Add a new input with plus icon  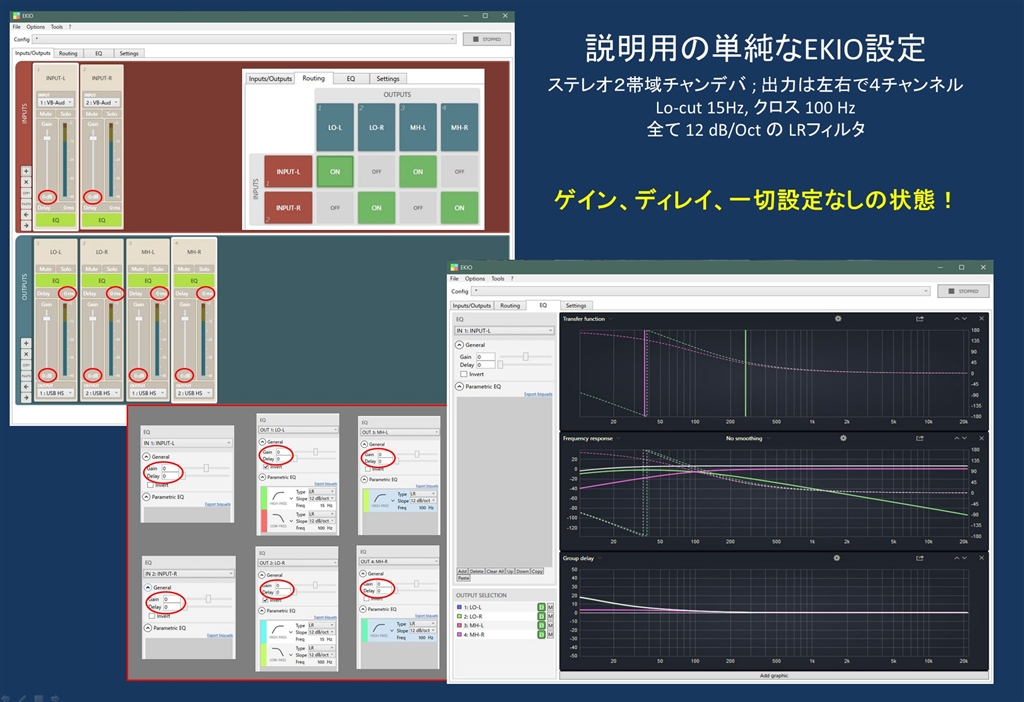[x=26, y=171]
